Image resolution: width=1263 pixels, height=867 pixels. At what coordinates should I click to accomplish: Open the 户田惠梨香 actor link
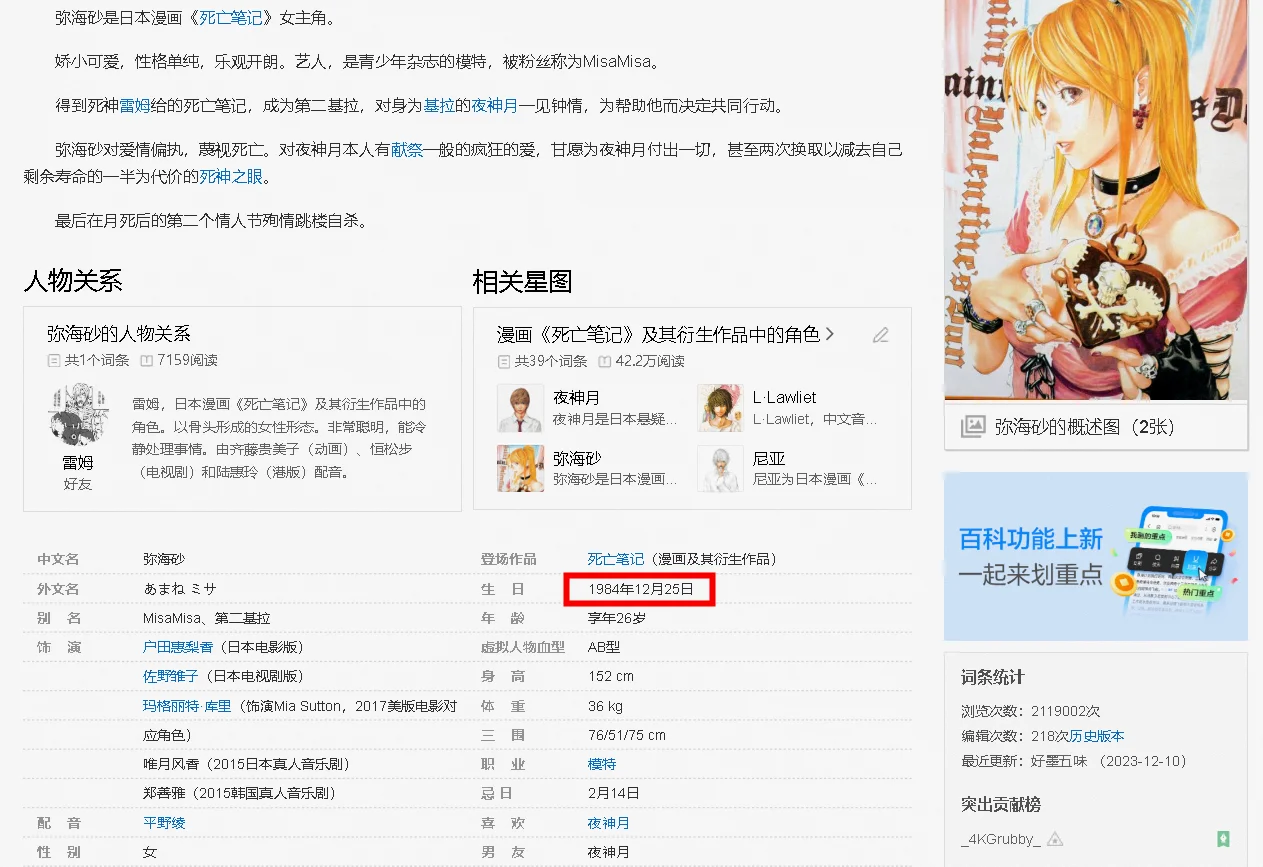click(x=178, y=647)
